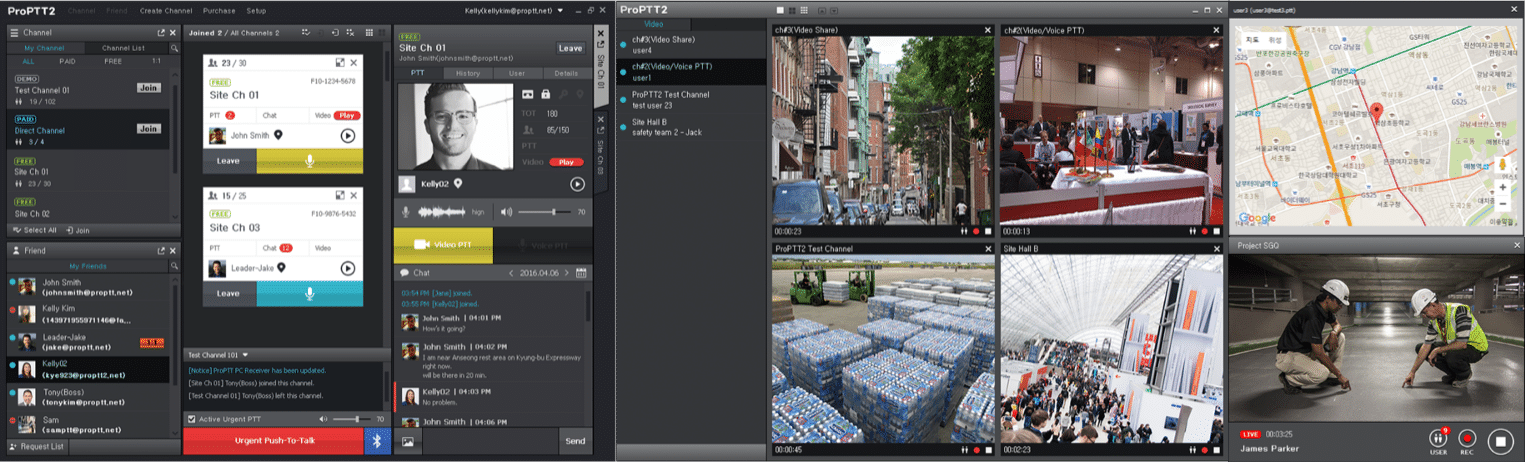Open USER list in Project SGQ video

click(1438, 439)
